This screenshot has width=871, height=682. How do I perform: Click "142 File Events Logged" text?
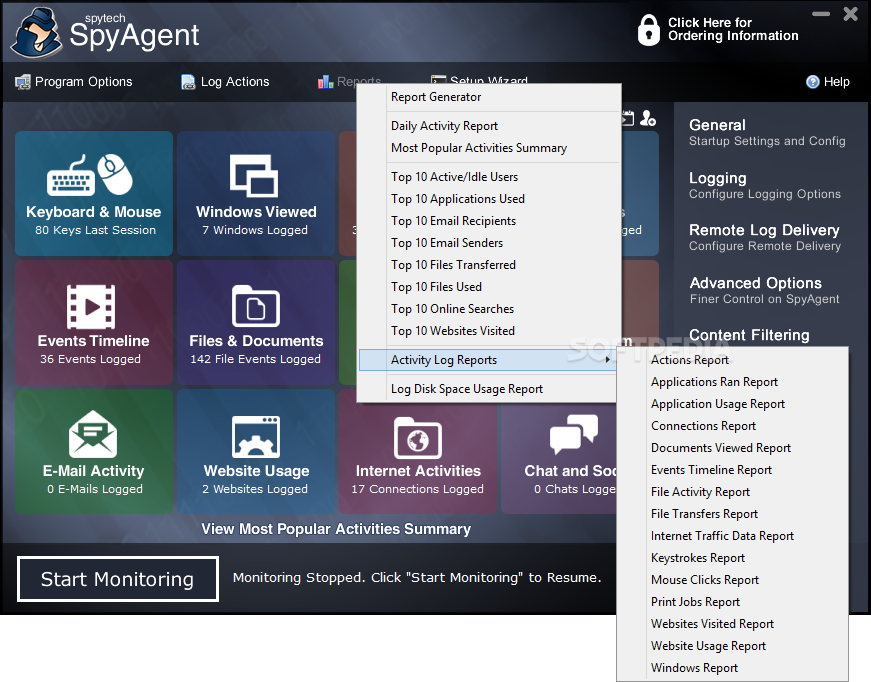[x=256, y=359]
